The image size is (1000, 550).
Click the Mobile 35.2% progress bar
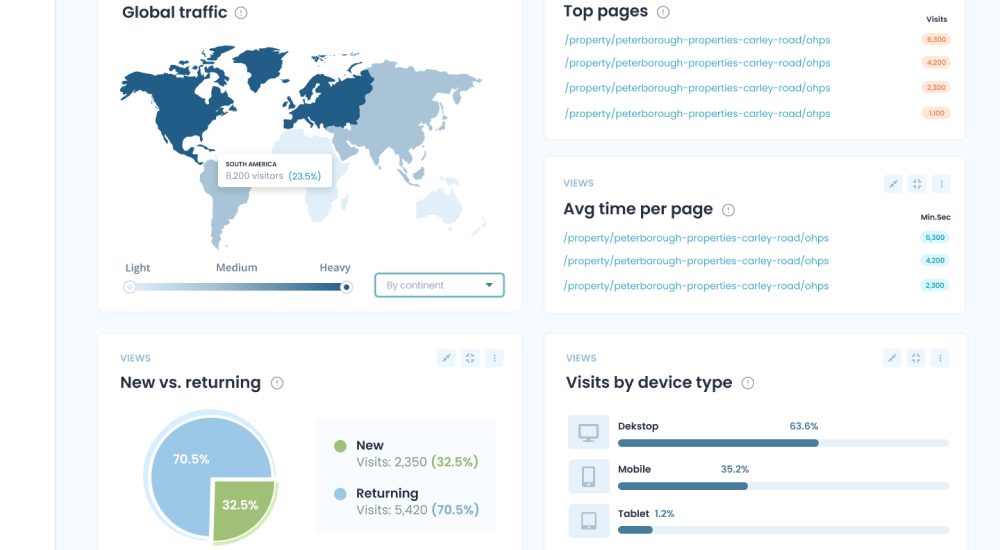[x=783, y=486]
